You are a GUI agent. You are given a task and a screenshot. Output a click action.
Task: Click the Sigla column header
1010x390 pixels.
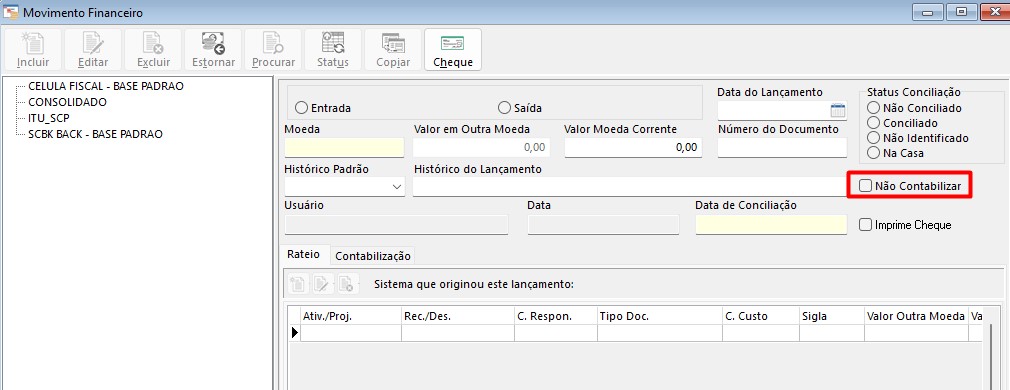831,316
